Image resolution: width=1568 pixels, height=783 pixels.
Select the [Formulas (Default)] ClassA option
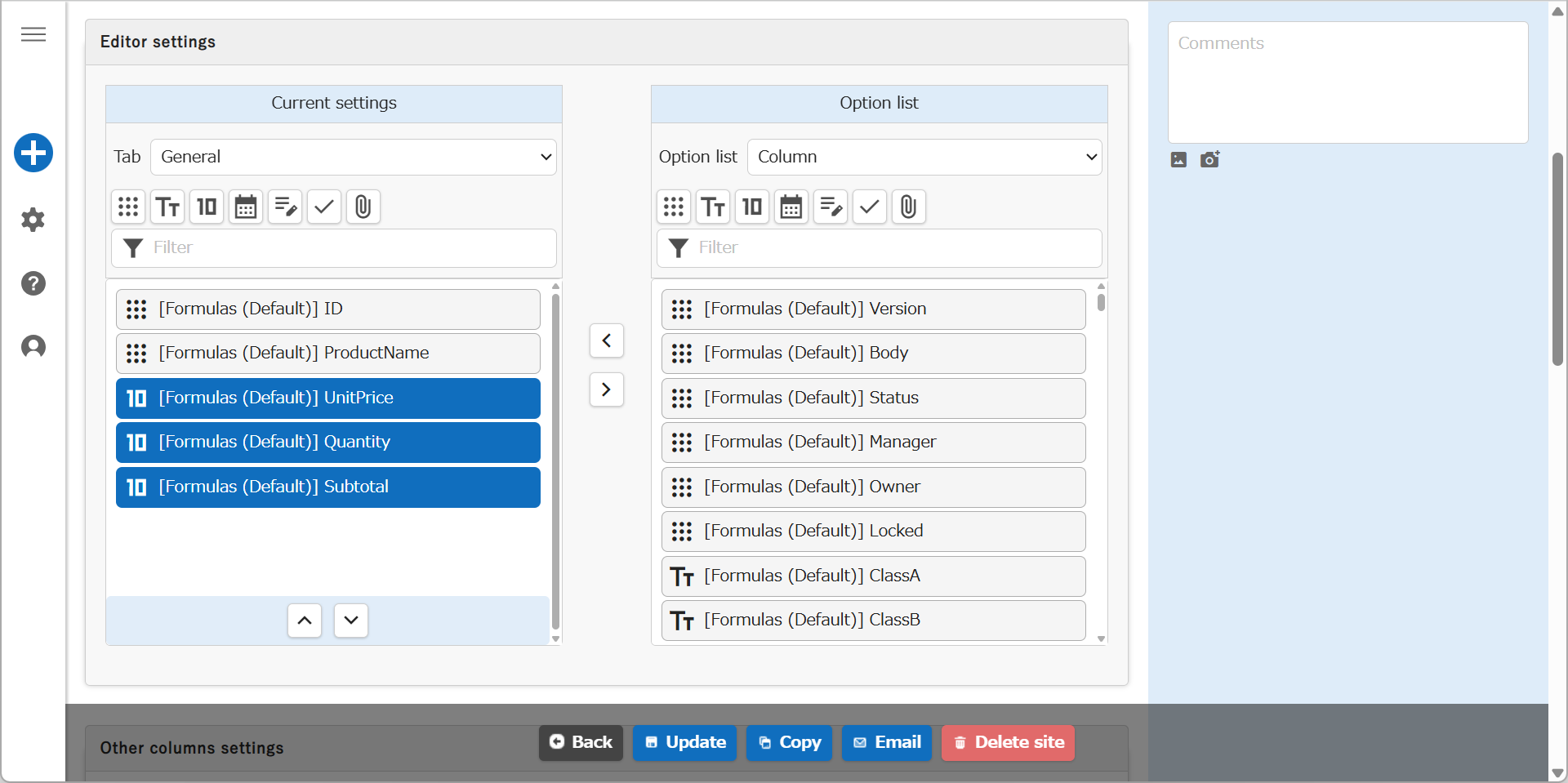[874, 576]
